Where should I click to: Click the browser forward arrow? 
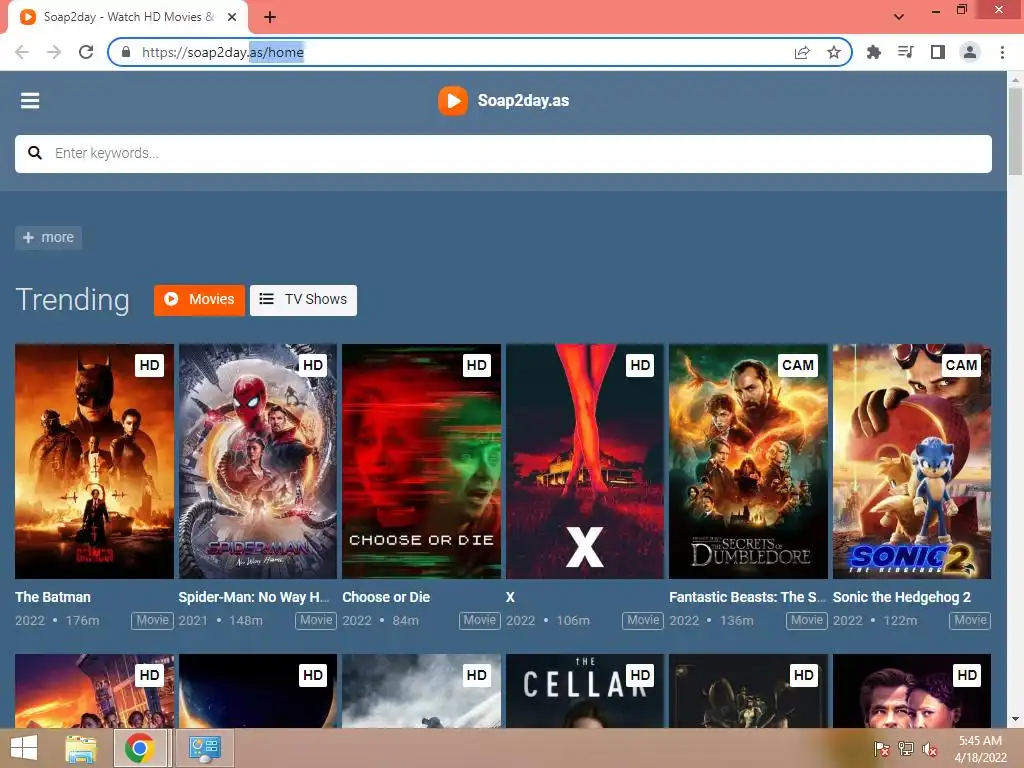[x=54, y=52]
